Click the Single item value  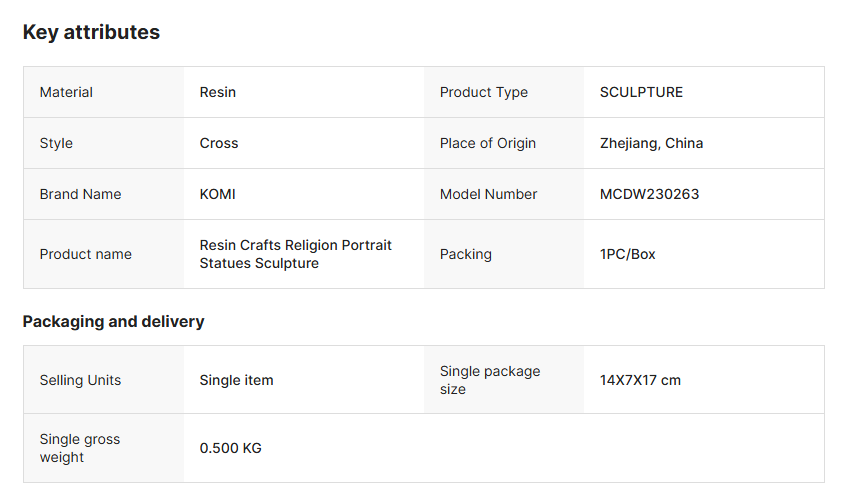[236, 380]
